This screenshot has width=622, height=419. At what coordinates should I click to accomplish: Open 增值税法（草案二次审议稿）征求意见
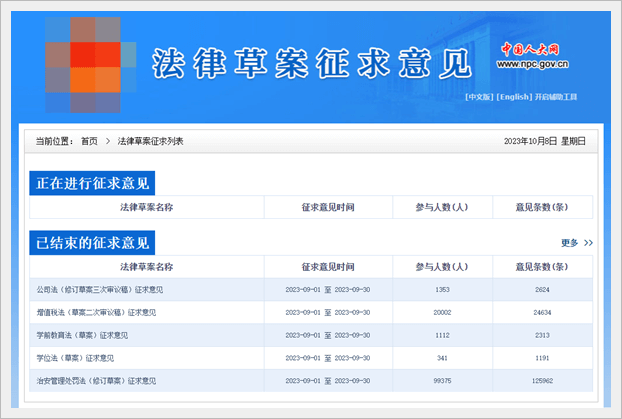coord(96,313)
